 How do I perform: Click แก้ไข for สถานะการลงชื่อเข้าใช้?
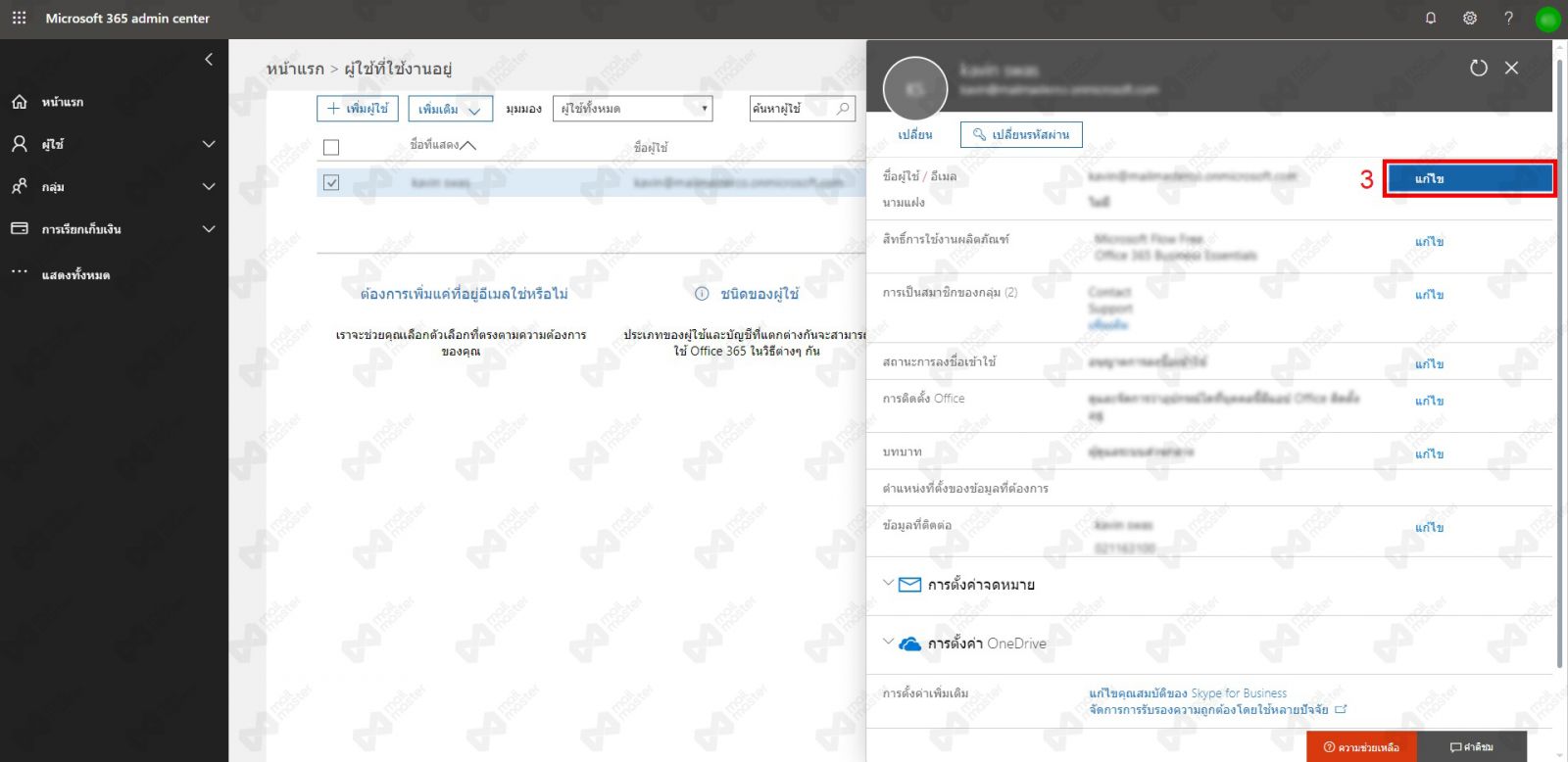point(1430,364)
